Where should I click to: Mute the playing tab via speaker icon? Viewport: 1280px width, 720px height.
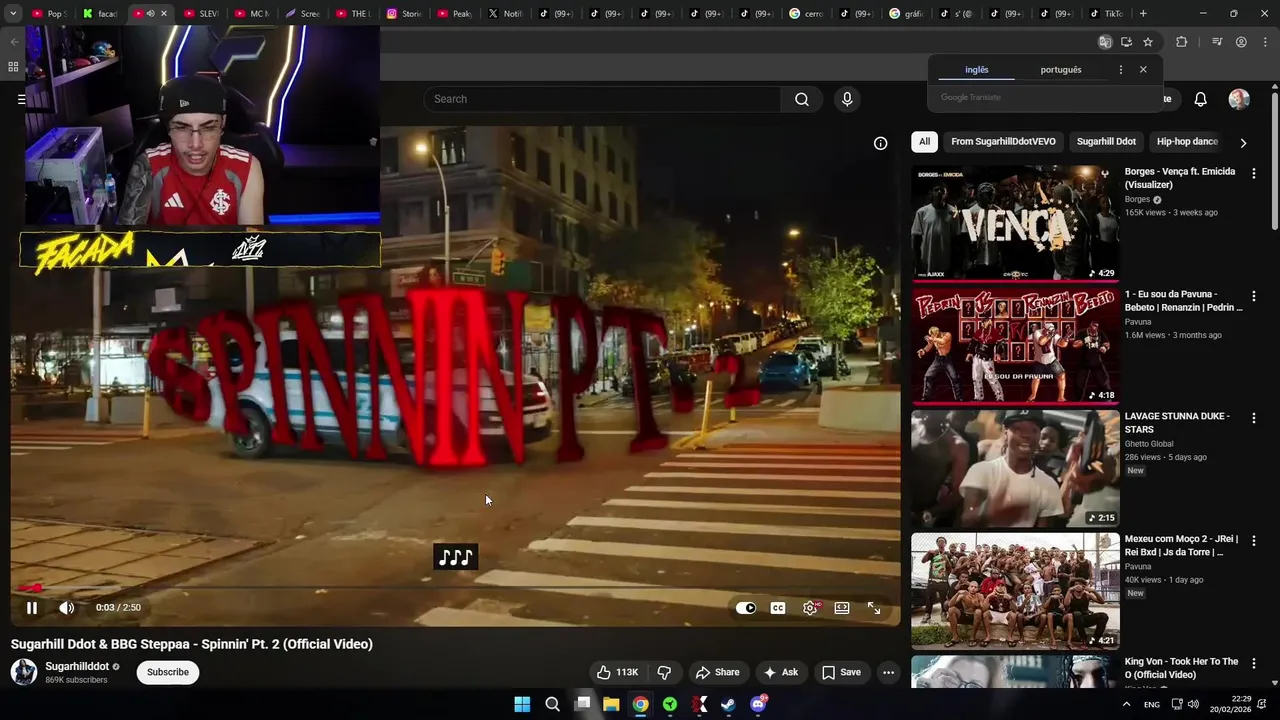(150, 14)
